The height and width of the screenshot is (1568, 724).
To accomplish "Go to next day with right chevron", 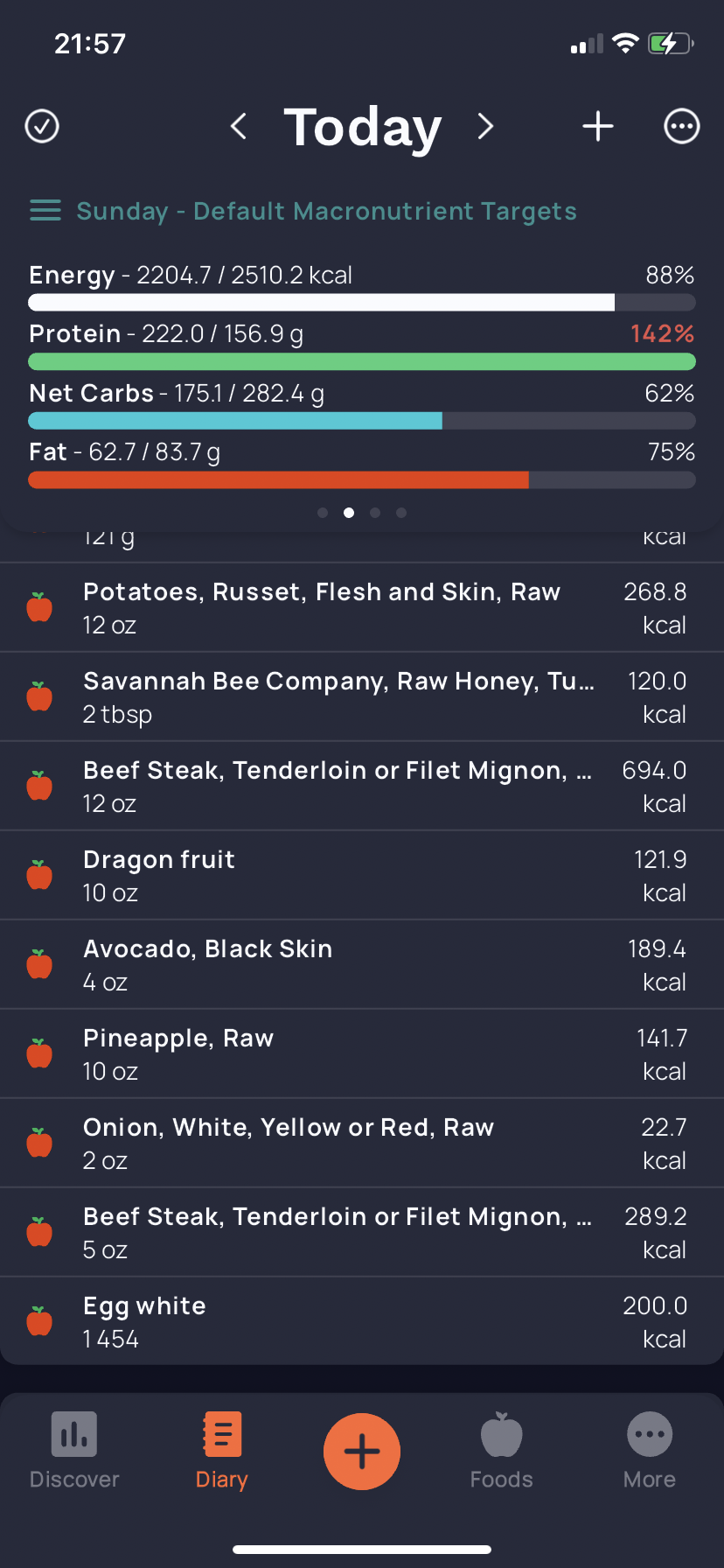I will click(485, 126).
